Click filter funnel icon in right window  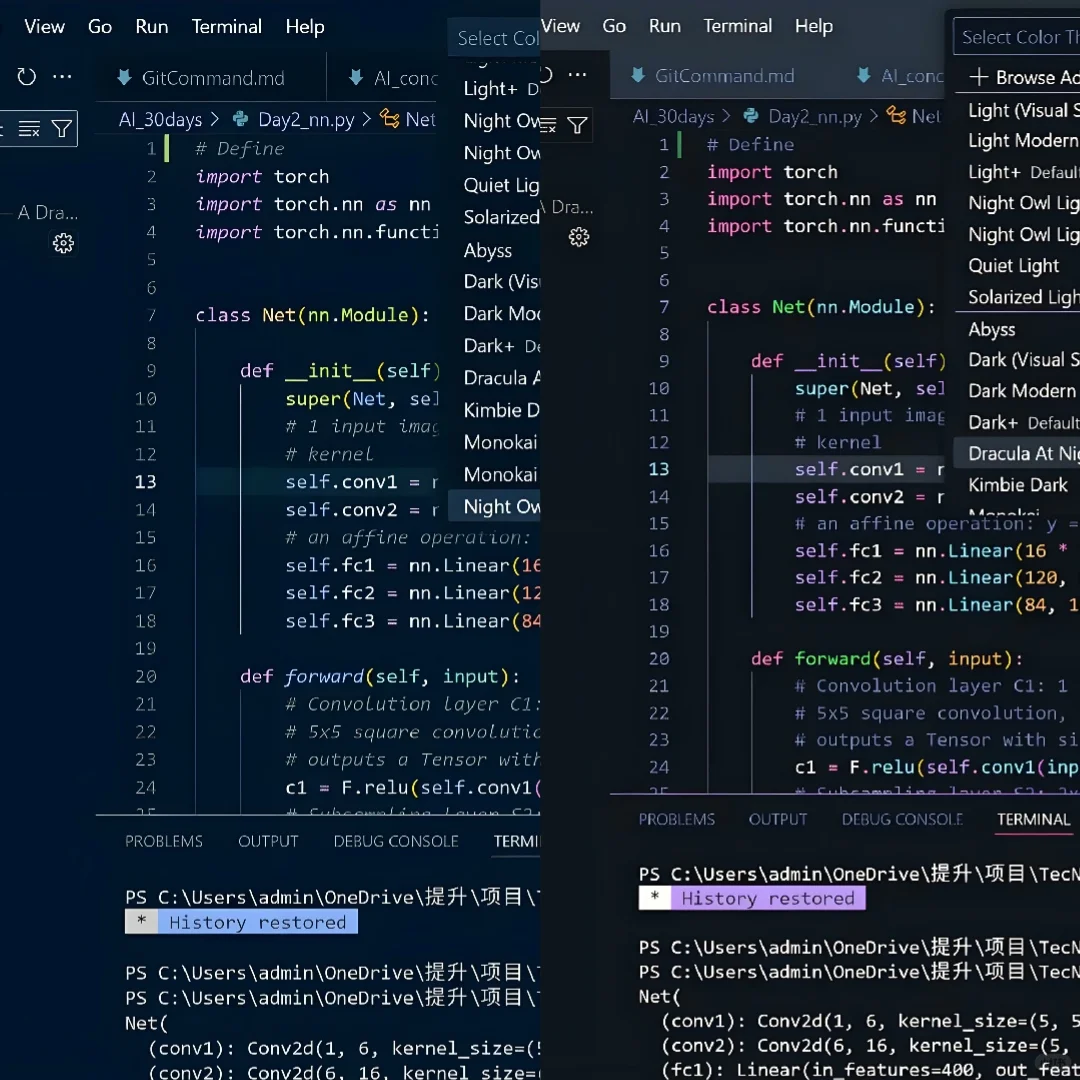coord(577,125)
